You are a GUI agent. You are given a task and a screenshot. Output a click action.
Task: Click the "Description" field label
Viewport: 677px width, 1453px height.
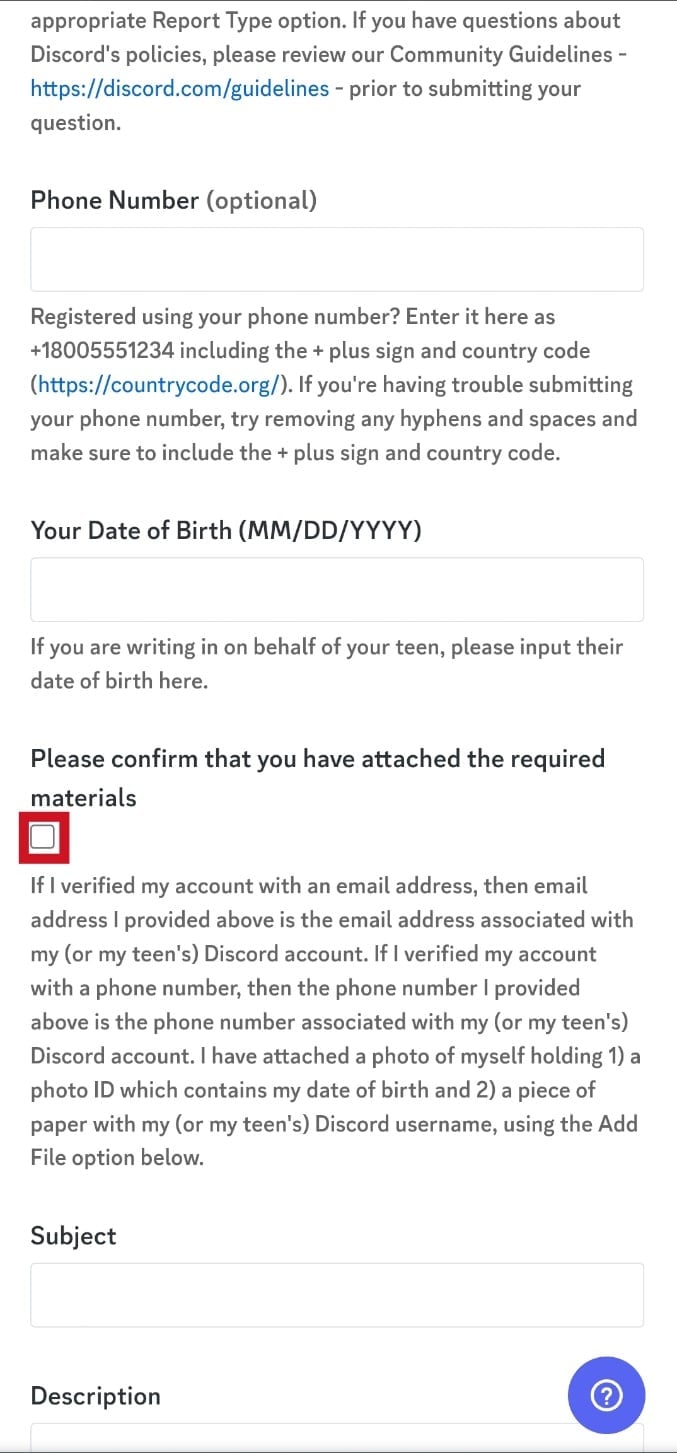click(96, 1396)
